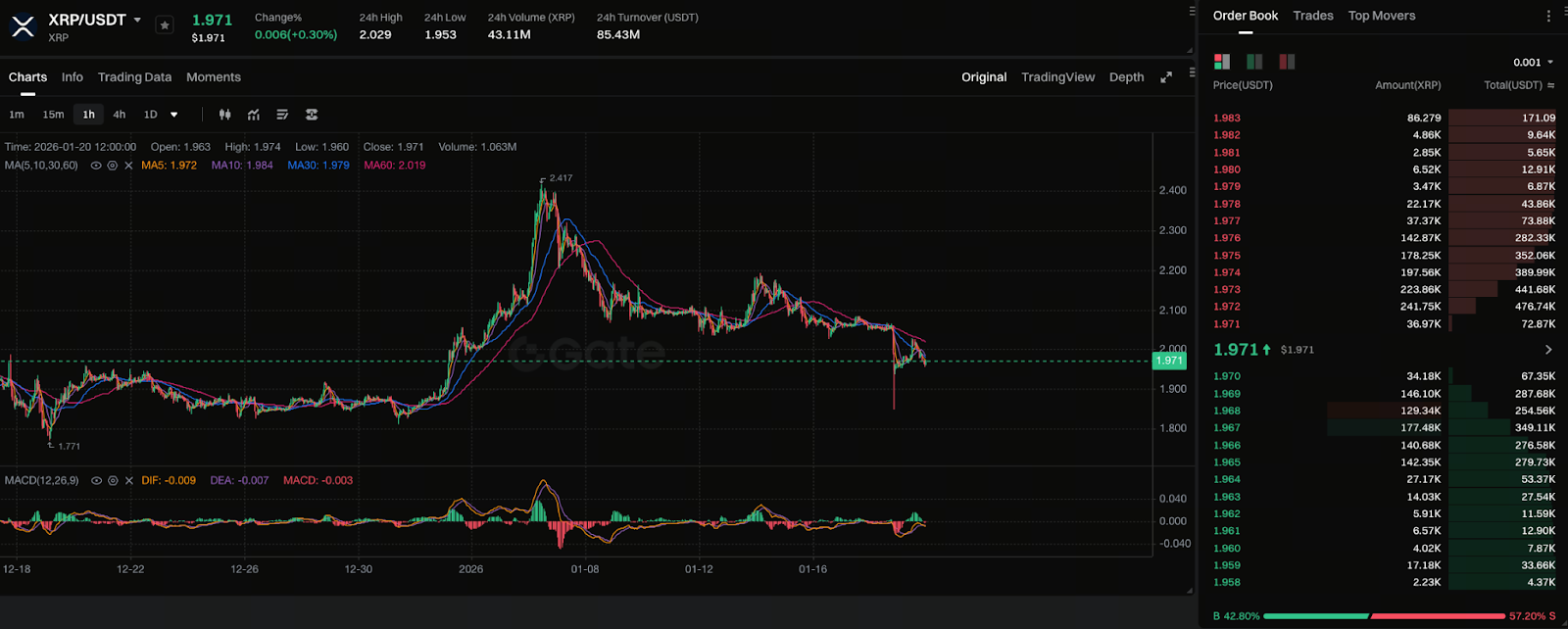Viewport: 1568px width, 629px height.
Task: Toggle MA indicator visibility eye
Action: point(96,166)
